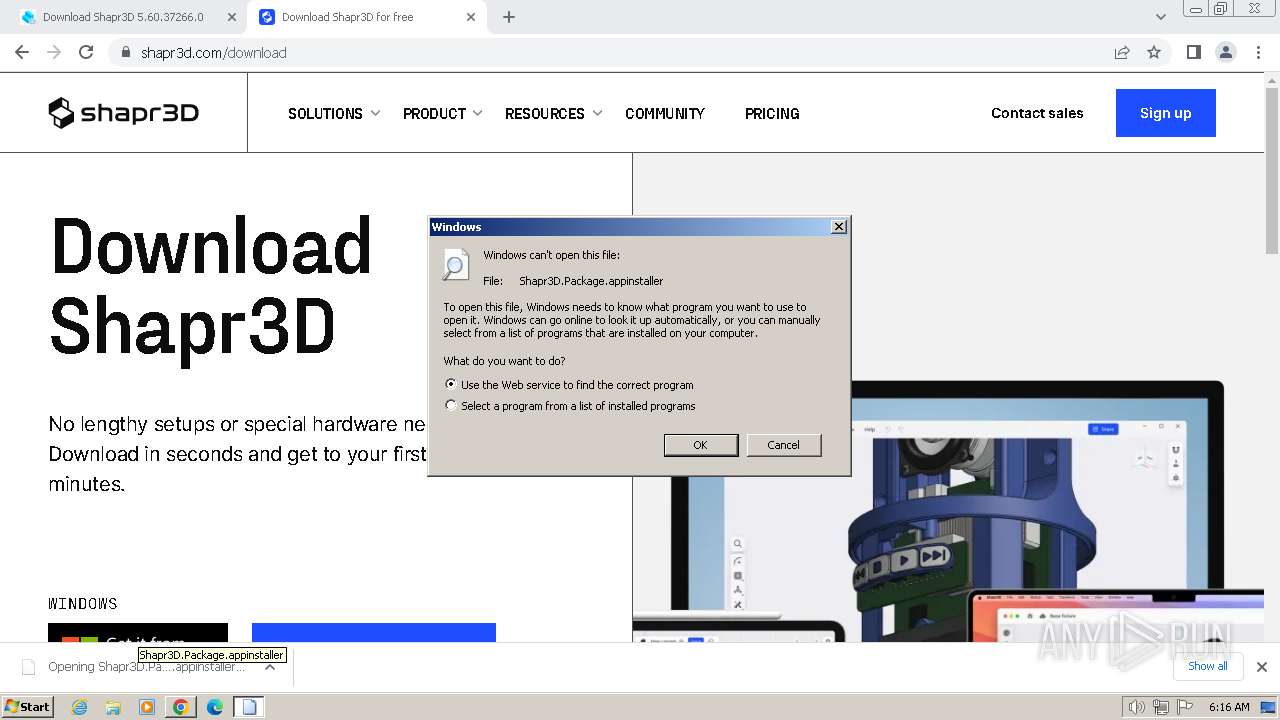1280x720 pixels.
Task: Close the 'Download Shapr3D 5.60.37266.0' tab
Action: pyautogui.click(x=232, y=17)
